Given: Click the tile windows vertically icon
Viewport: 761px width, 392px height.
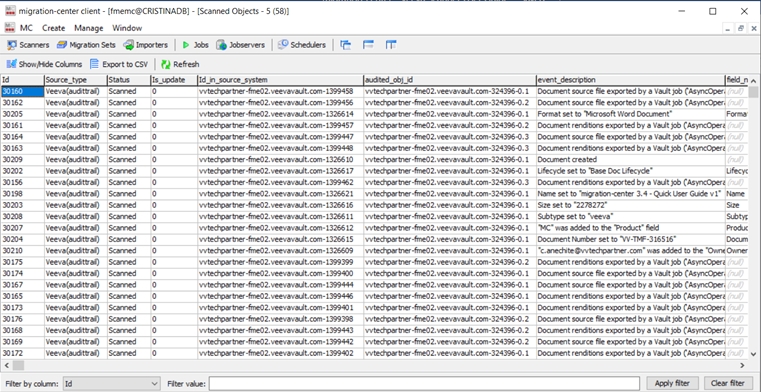Looking at the screenshot, I should (x=391, y=45).
